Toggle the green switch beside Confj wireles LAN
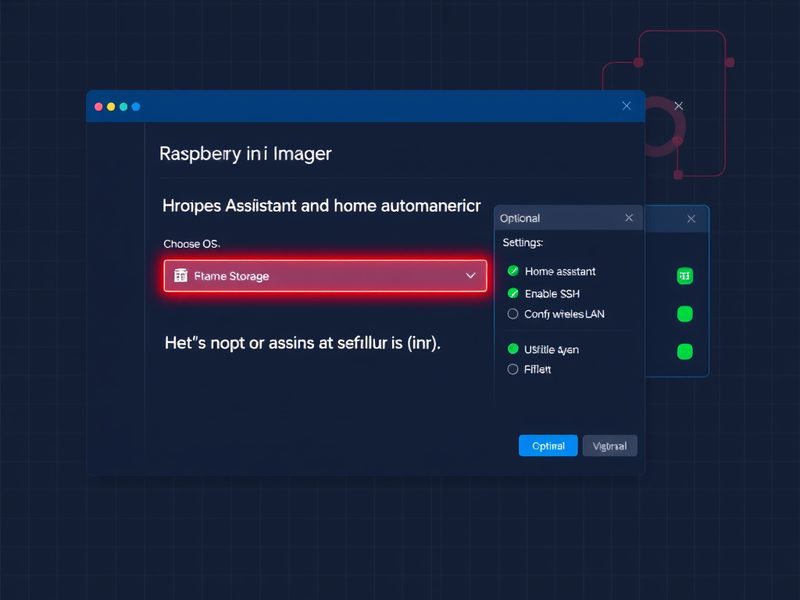 pyautogui.click(x=685, y=314)
